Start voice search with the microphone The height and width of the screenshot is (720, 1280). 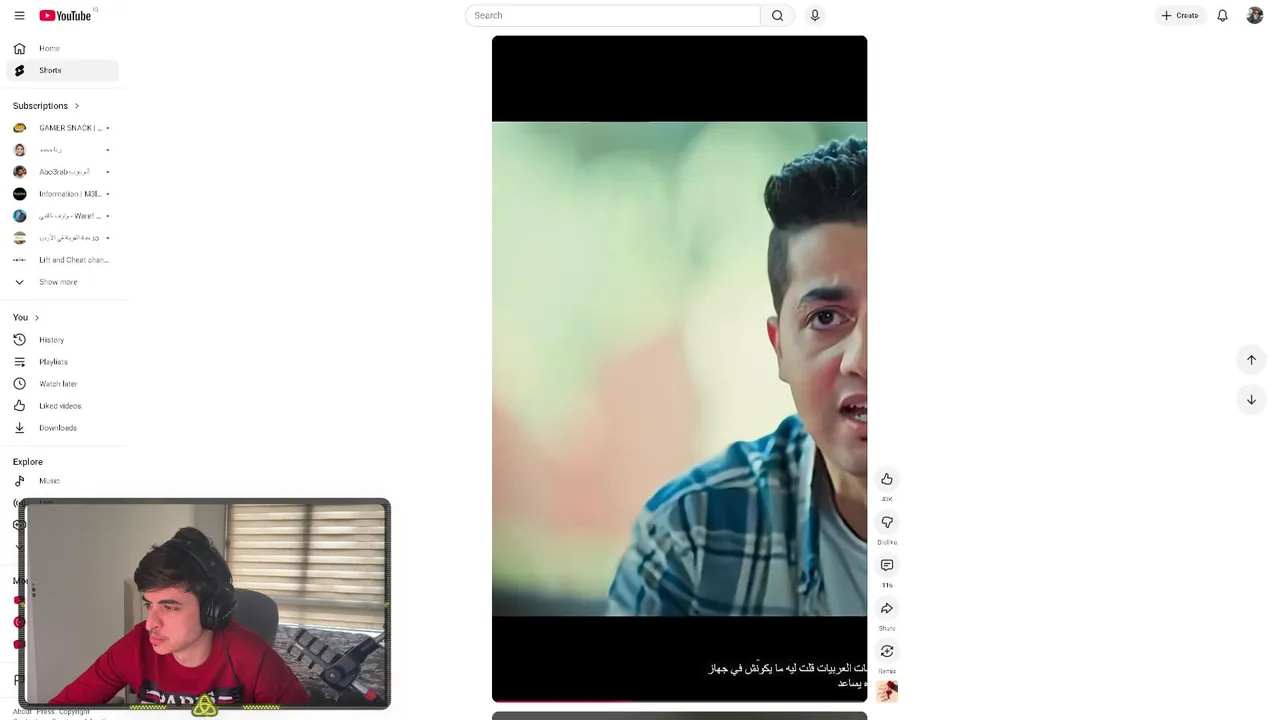[x=815, y=16]
